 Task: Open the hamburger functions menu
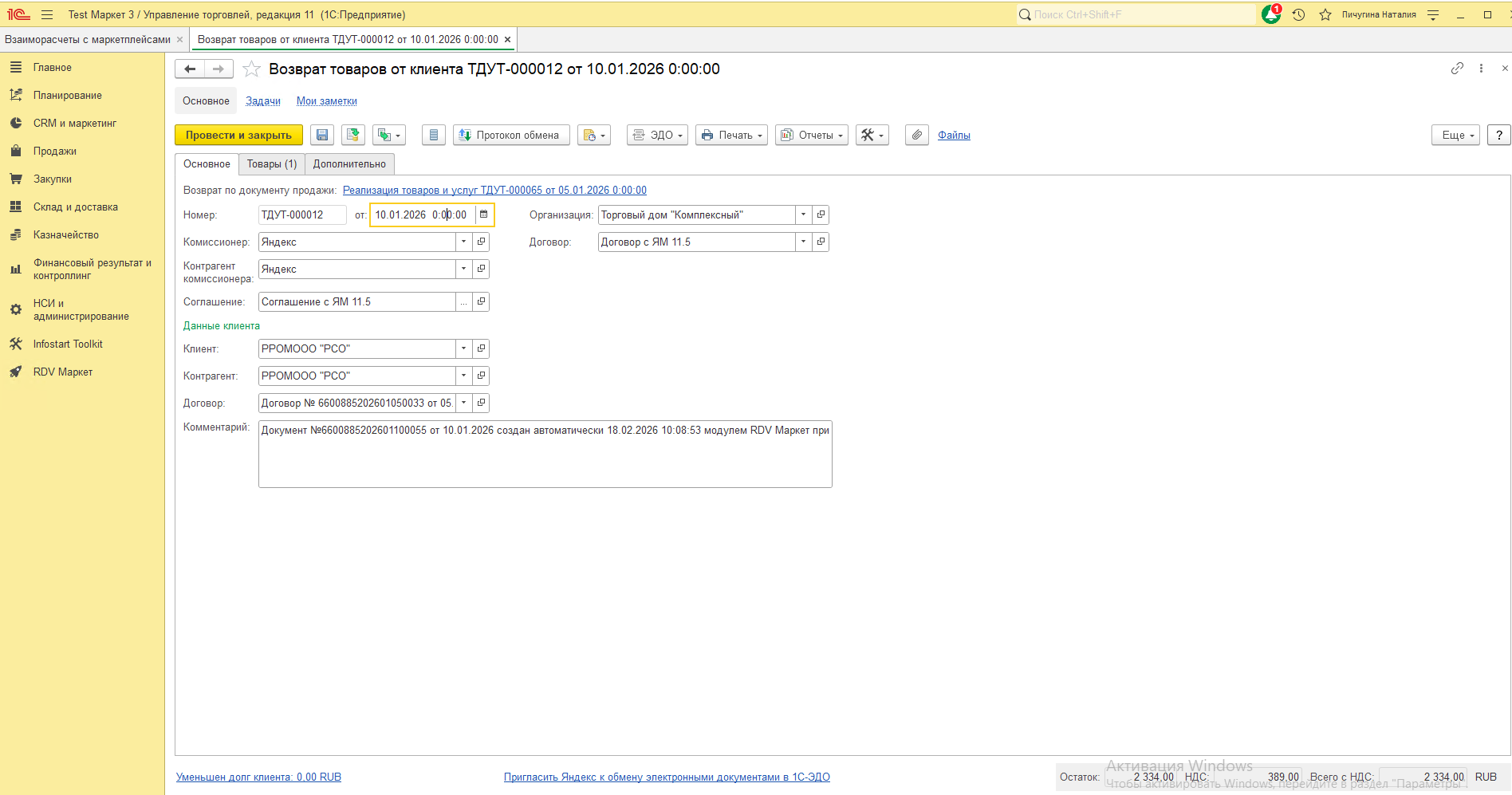pyautogui.click(x=47, y=14)
